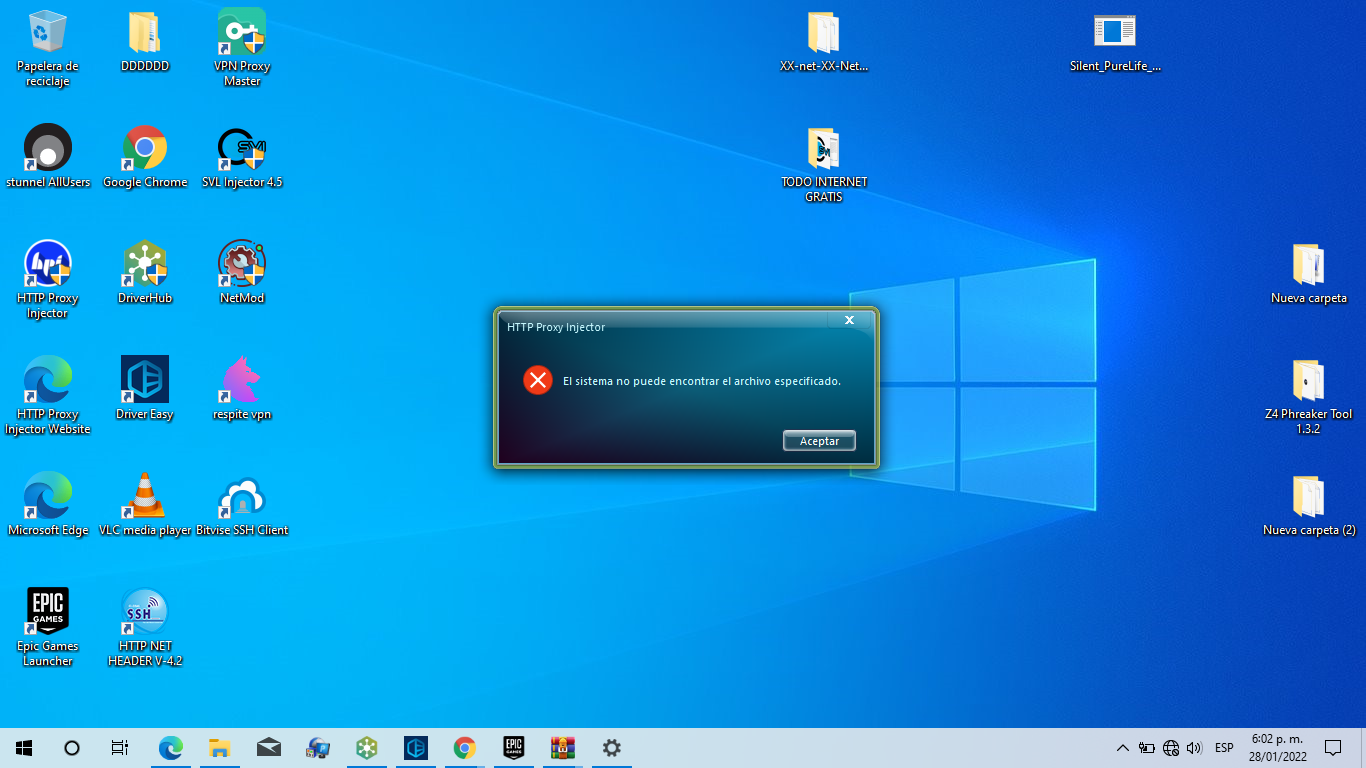Open the Control Panel icon in taskbar
Image resolution: width=1366 pixels, height=768 pixels.
pos(318,748)
